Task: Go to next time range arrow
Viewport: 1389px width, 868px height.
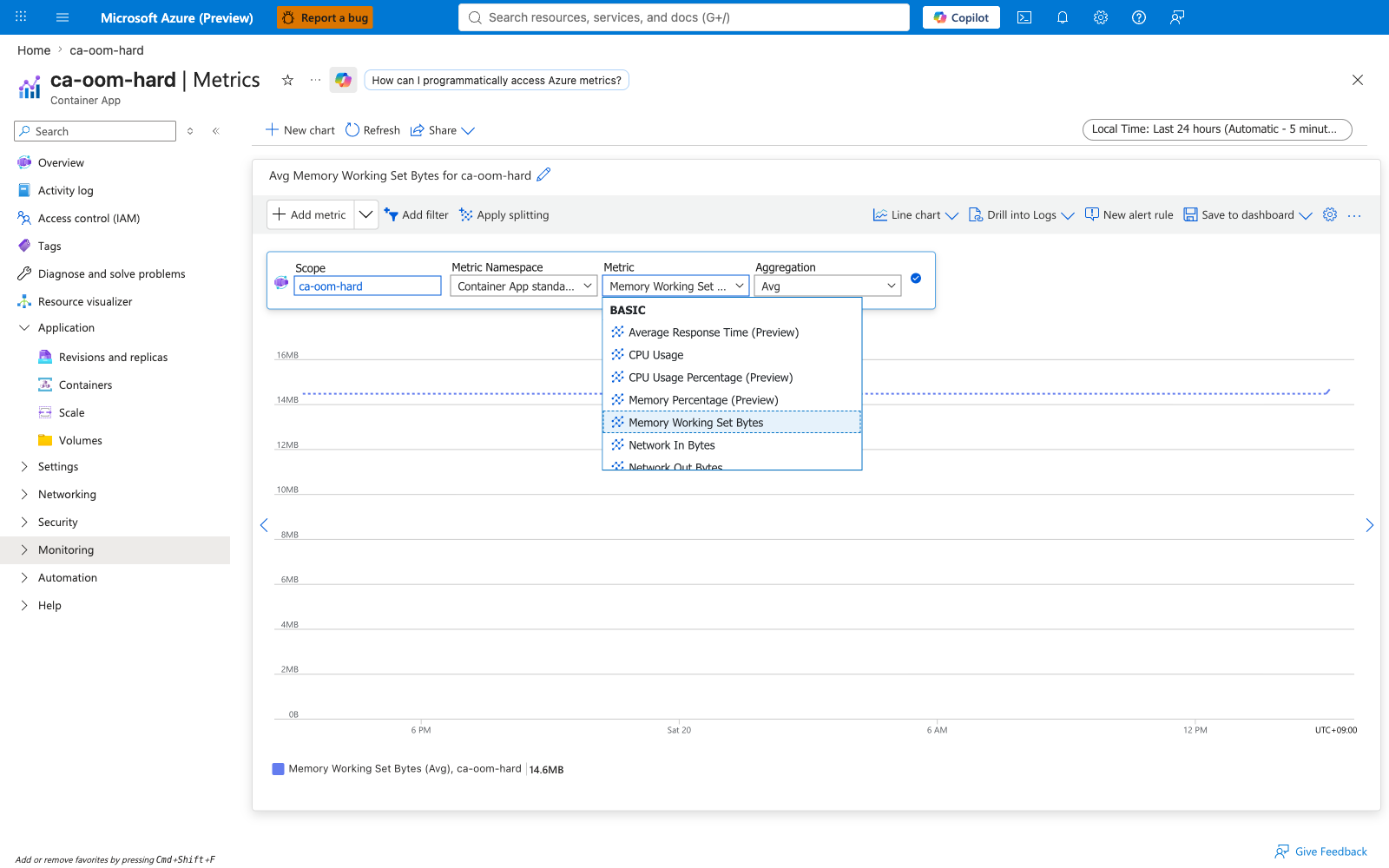Action: coord(1370,525)
